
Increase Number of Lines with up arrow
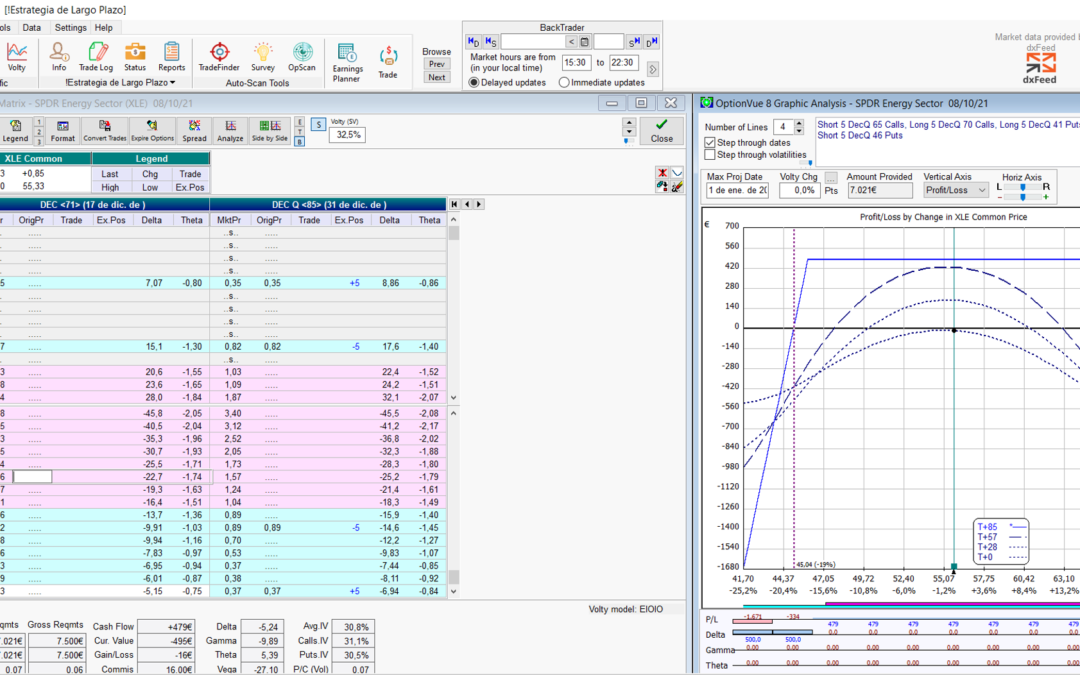(x=799, y=123)
